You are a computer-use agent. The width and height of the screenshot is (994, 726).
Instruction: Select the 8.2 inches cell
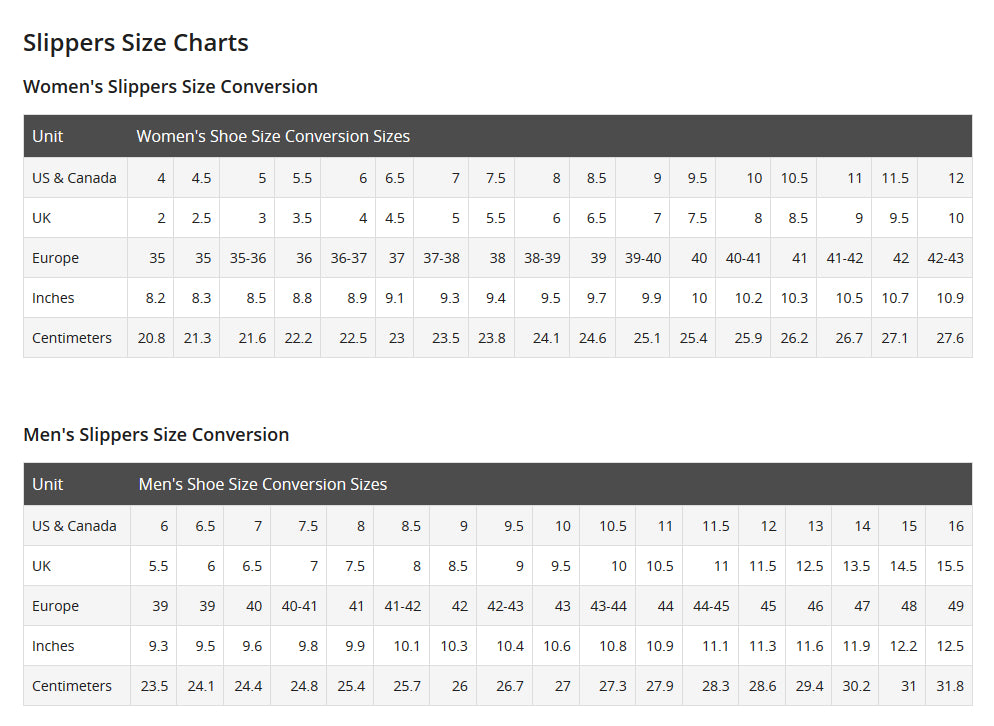coord(154,298)
